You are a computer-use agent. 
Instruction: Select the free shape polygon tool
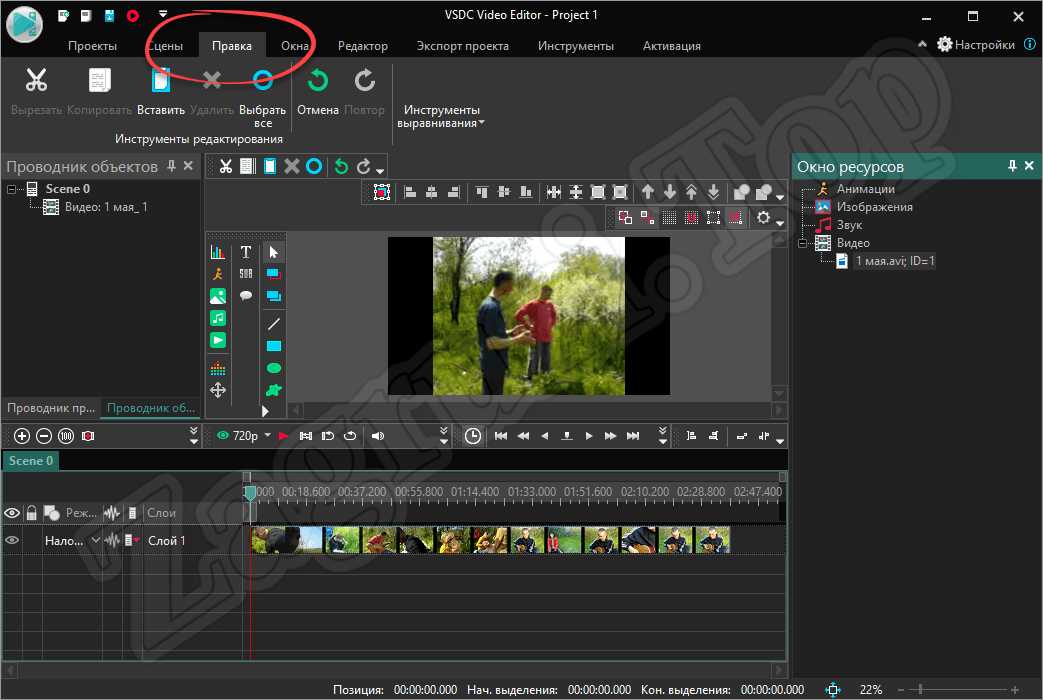pyautogui.click(x=273, y=390)
